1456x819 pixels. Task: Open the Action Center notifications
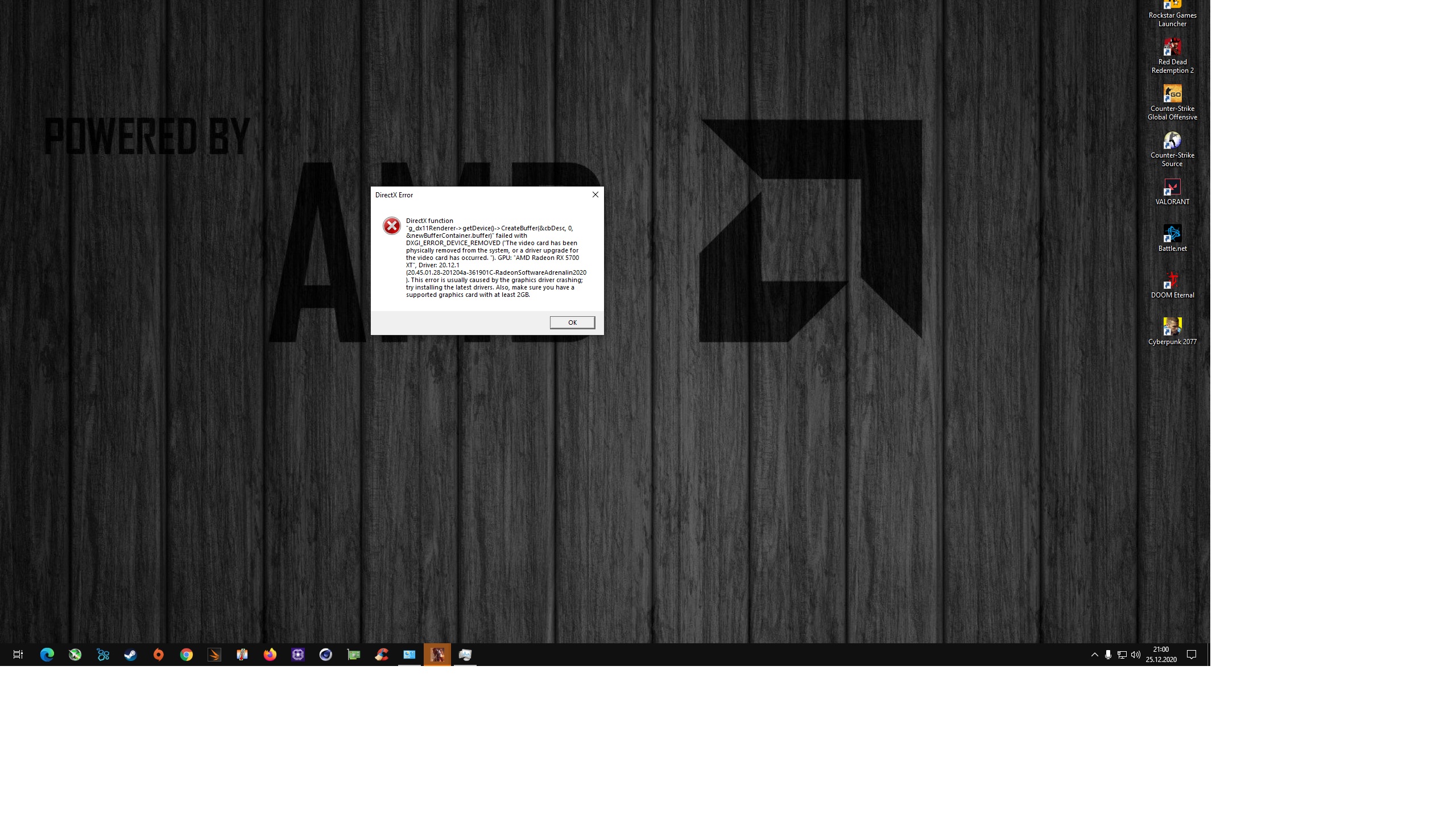pos(1192,655)
